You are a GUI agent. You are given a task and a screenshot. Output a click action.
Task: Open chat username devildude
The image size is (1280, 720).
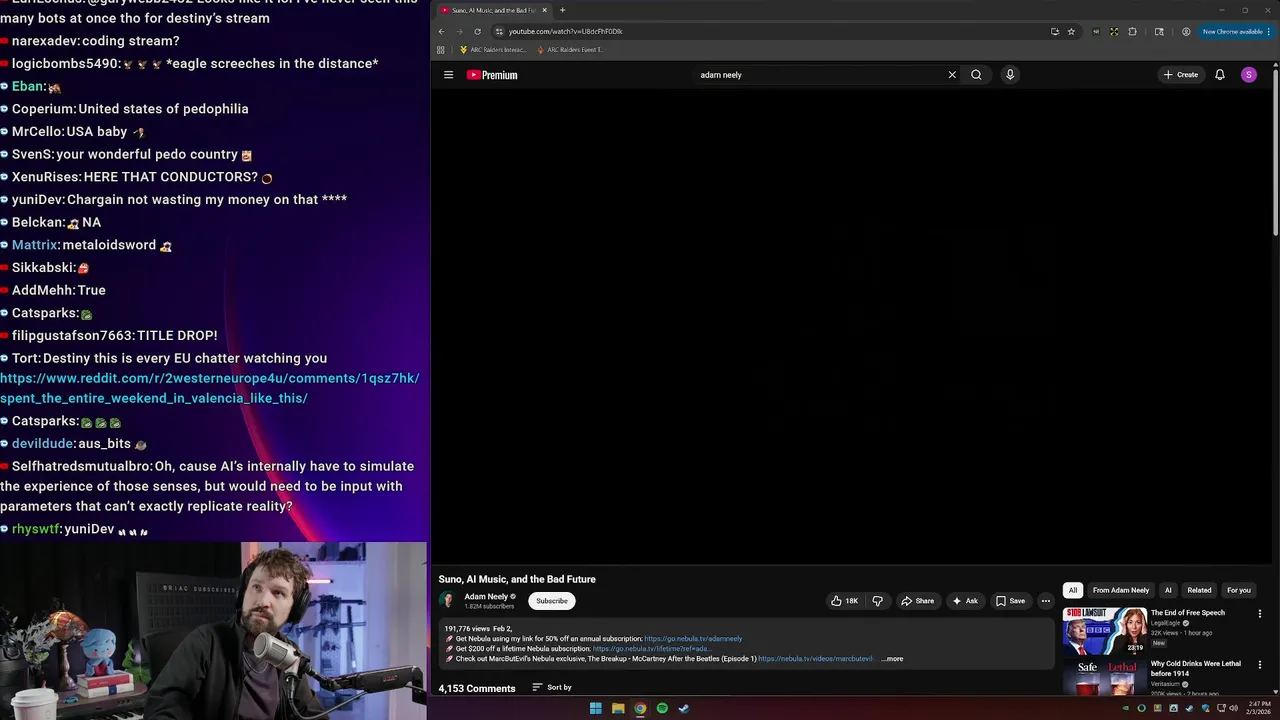(x=42, y=444)
